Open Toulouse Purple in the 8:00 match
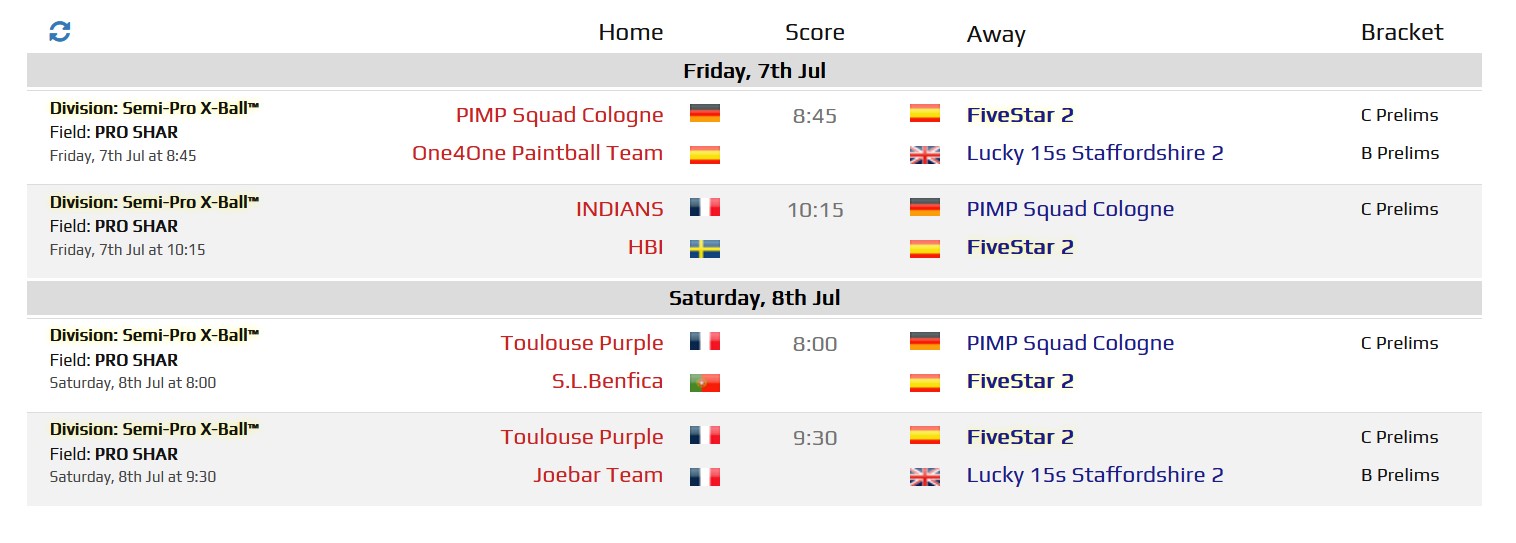This screenshot has height=543, width=1516. (582, 343)
